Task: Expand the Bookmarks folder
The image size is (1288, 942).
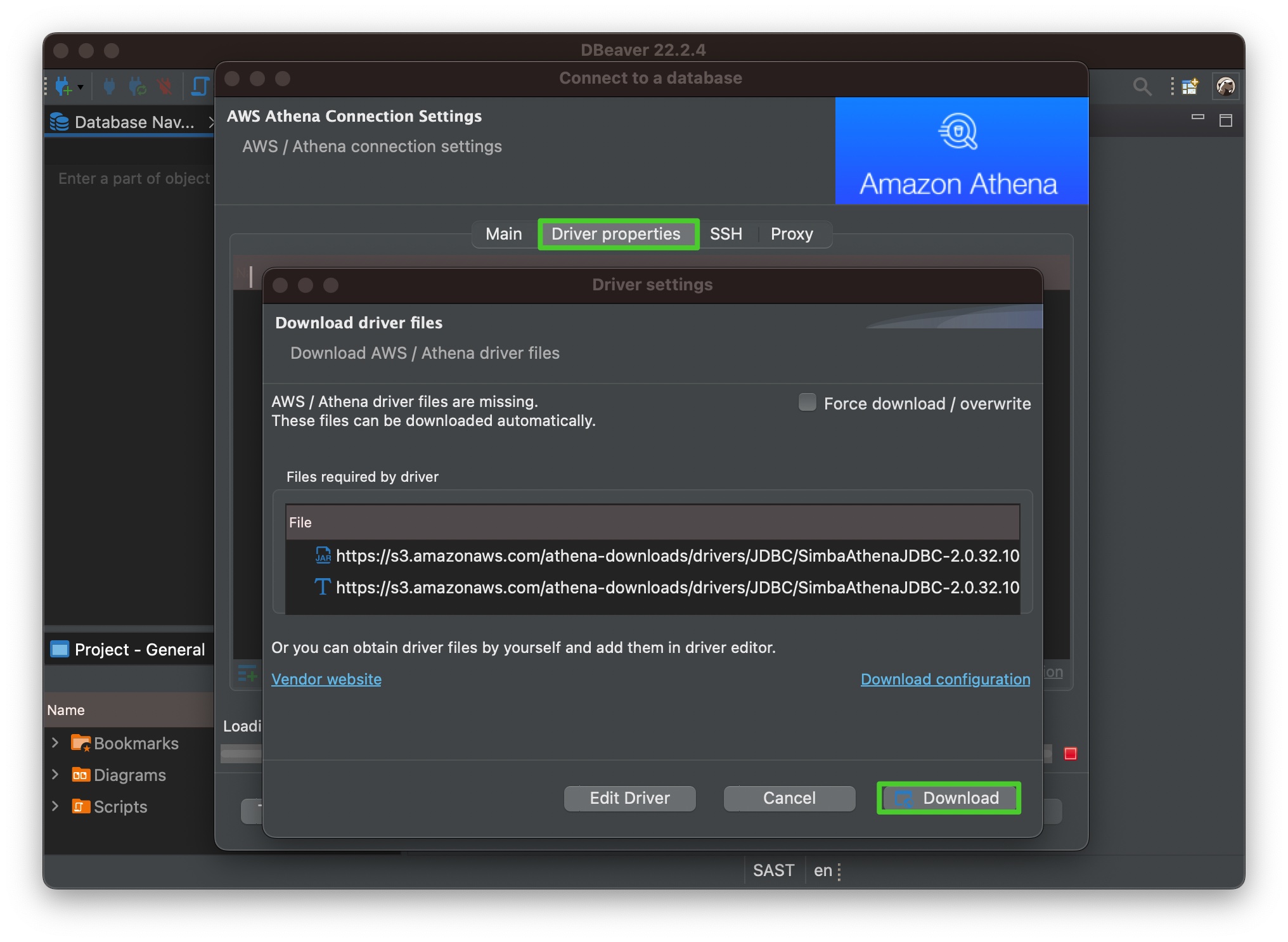Action: coord(55,743)
